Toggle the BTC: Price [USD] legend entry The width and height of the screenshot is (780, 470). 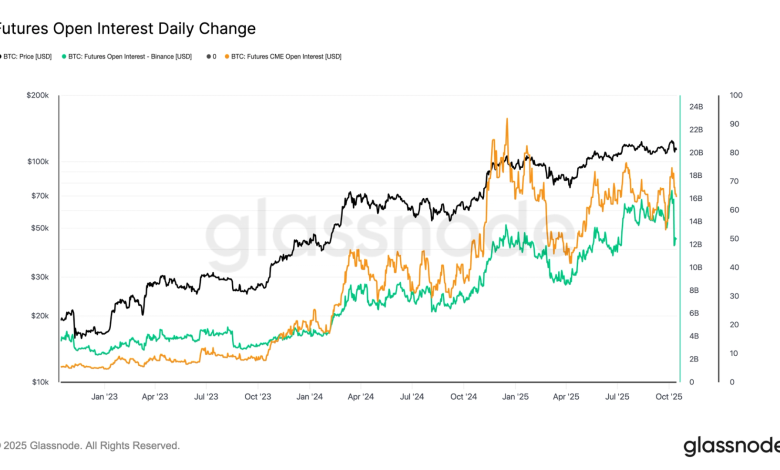(x=30, y=56)
